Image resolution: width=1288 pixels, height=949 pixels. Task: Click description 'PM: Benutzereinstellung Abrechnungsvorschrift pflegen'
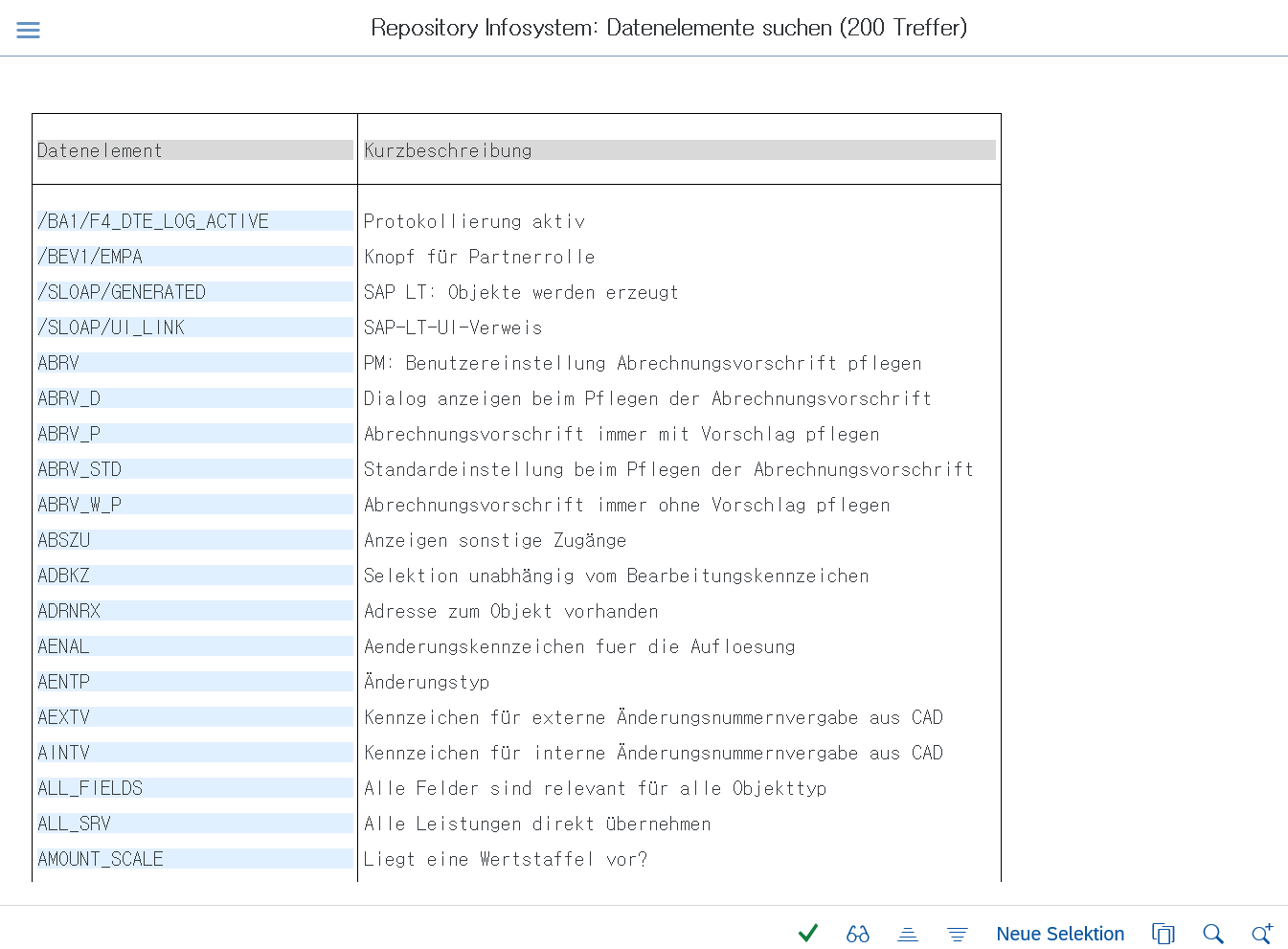(x=643, y=363)
